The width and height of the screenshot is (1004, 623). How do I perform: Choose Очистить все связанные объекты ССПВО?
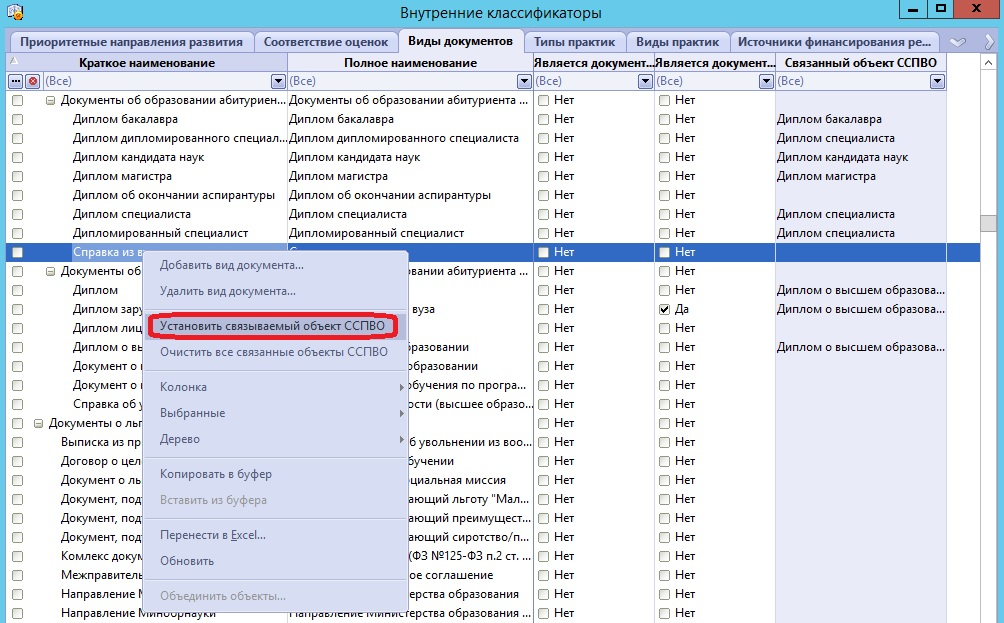pyautogui.click(x=276, y=352)
